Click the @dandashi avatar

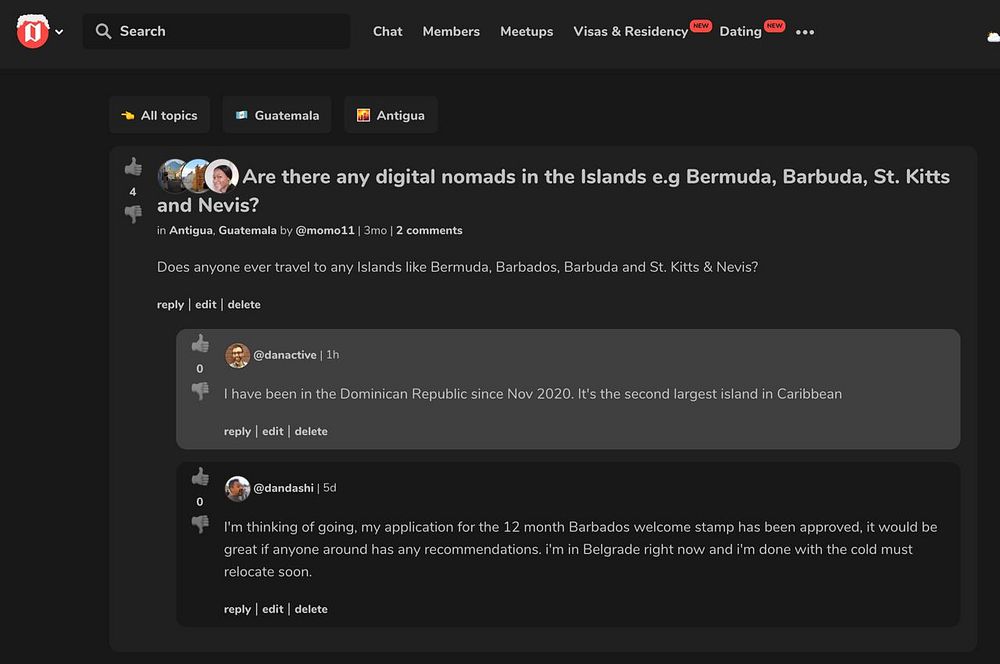tap(237, 489)
